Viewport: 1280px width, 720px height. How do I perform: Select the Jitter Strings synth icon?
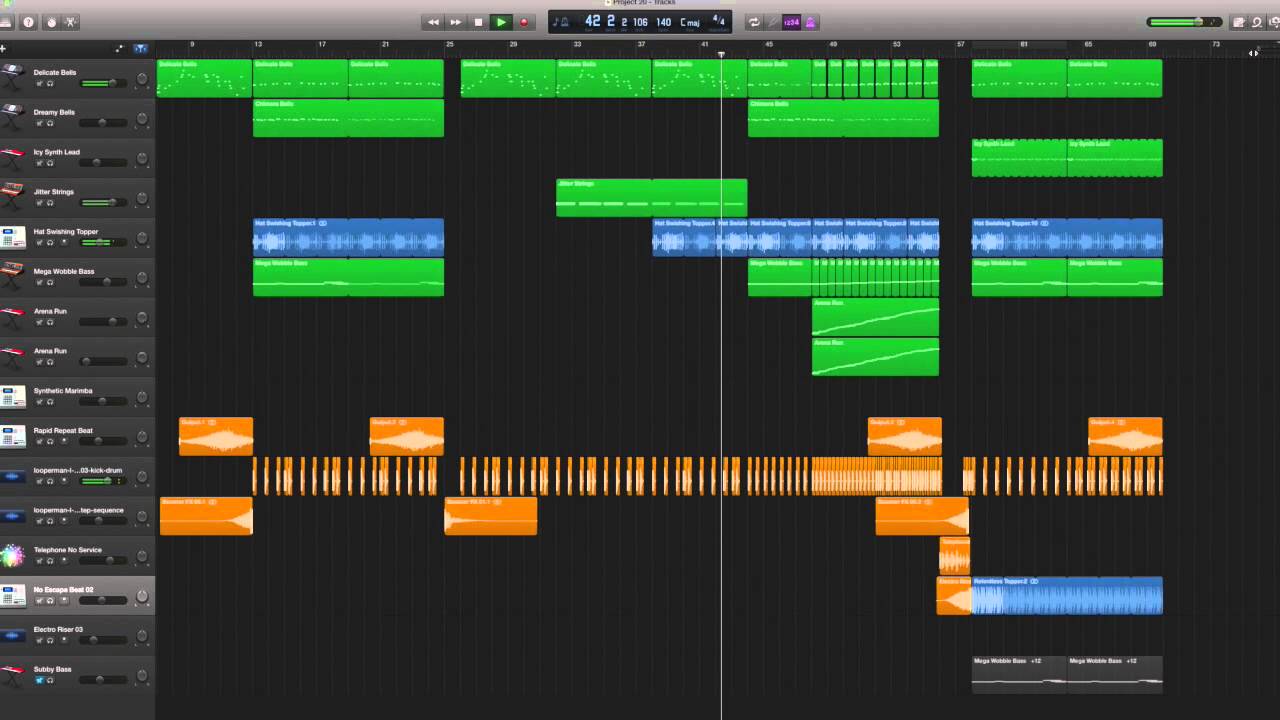12,197
